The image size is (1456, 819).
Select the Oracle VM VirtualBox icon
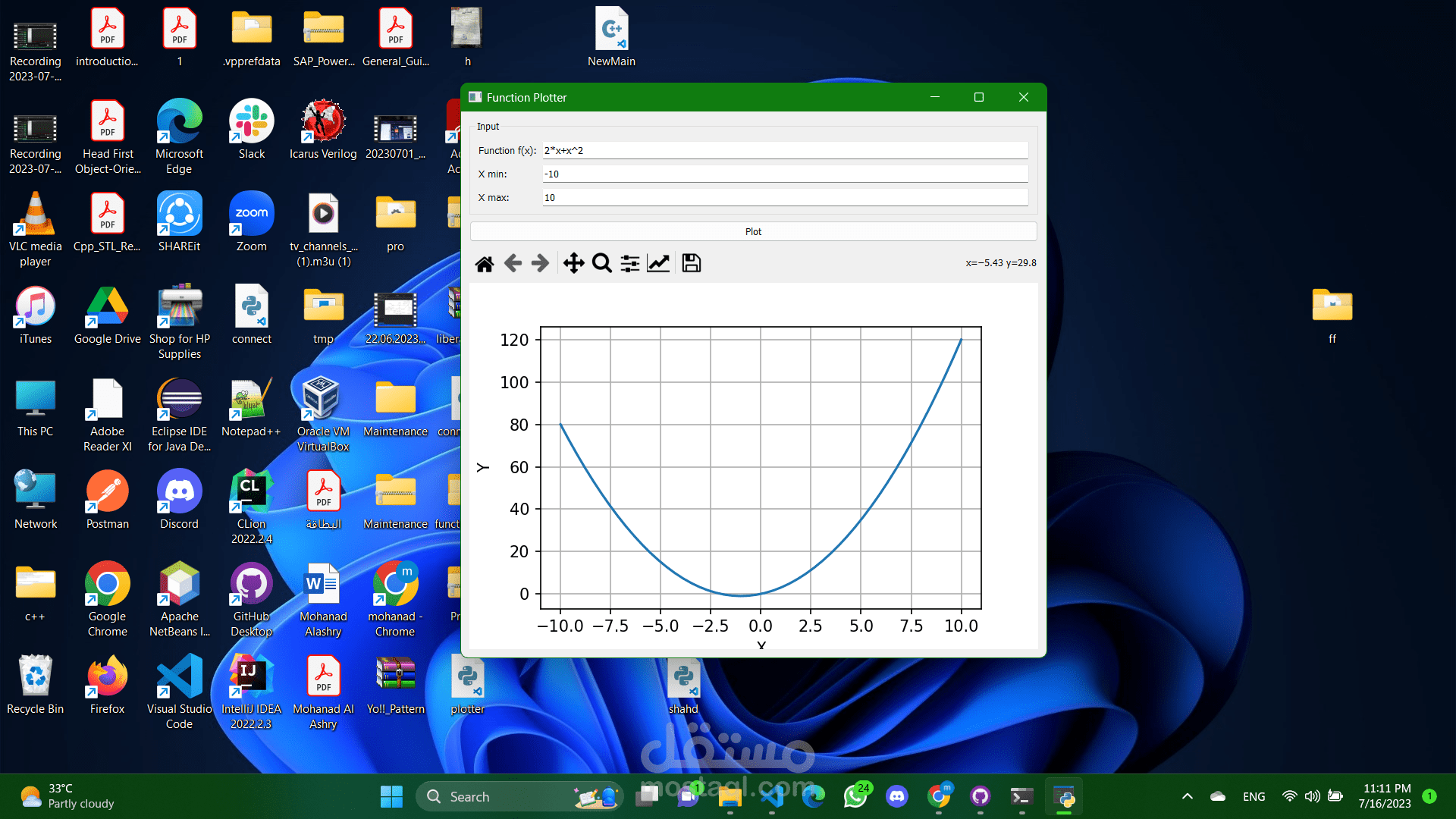[x=323, y=415]
